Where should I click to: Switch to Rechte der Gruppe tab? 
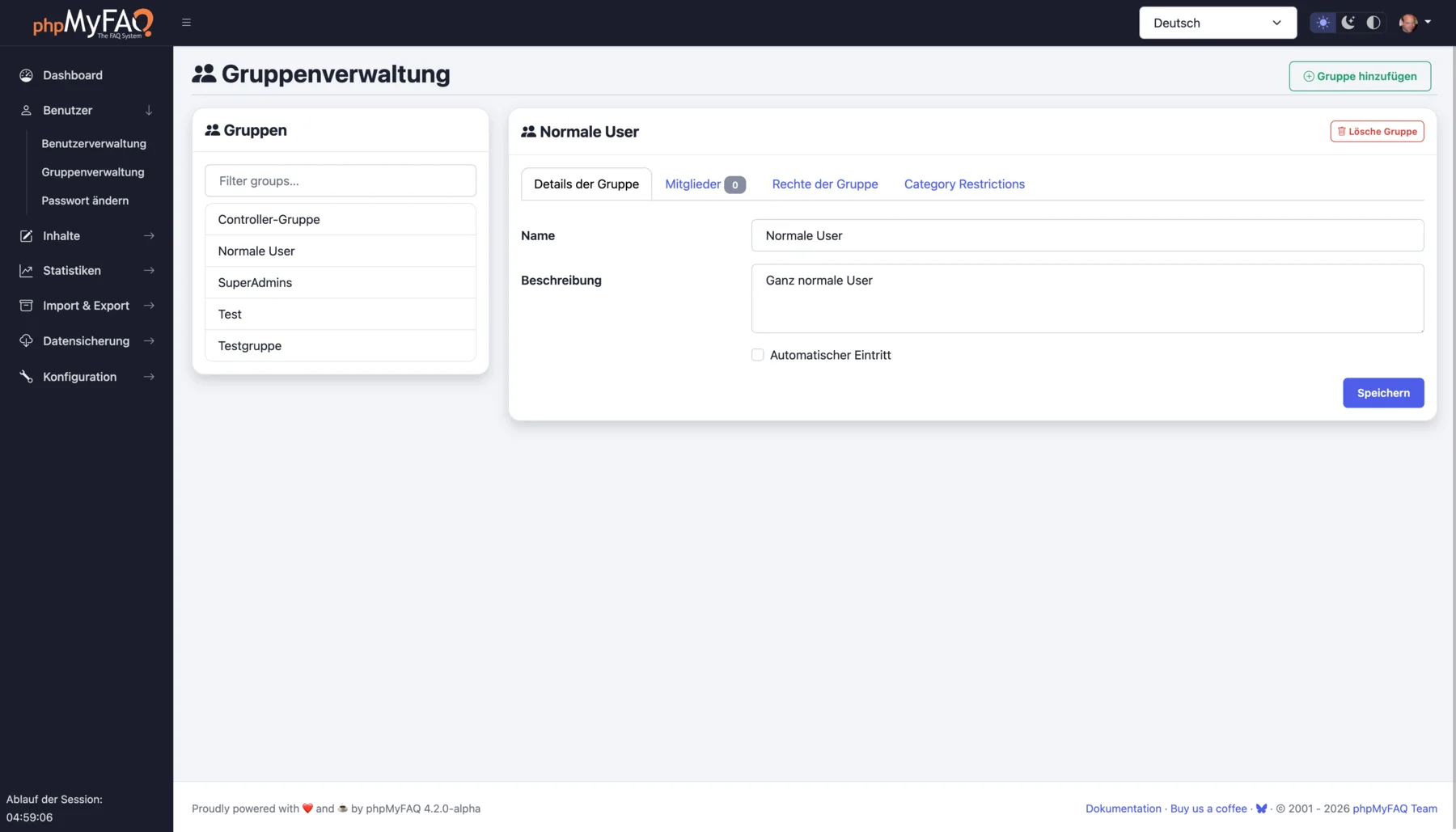(x=824, y=184)
